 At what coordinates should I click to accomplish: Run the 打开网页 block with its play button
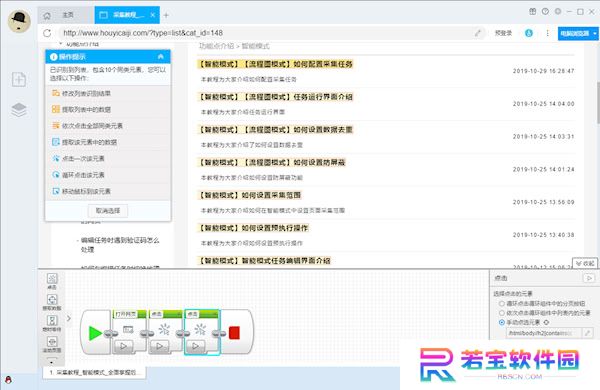[124, 346]
